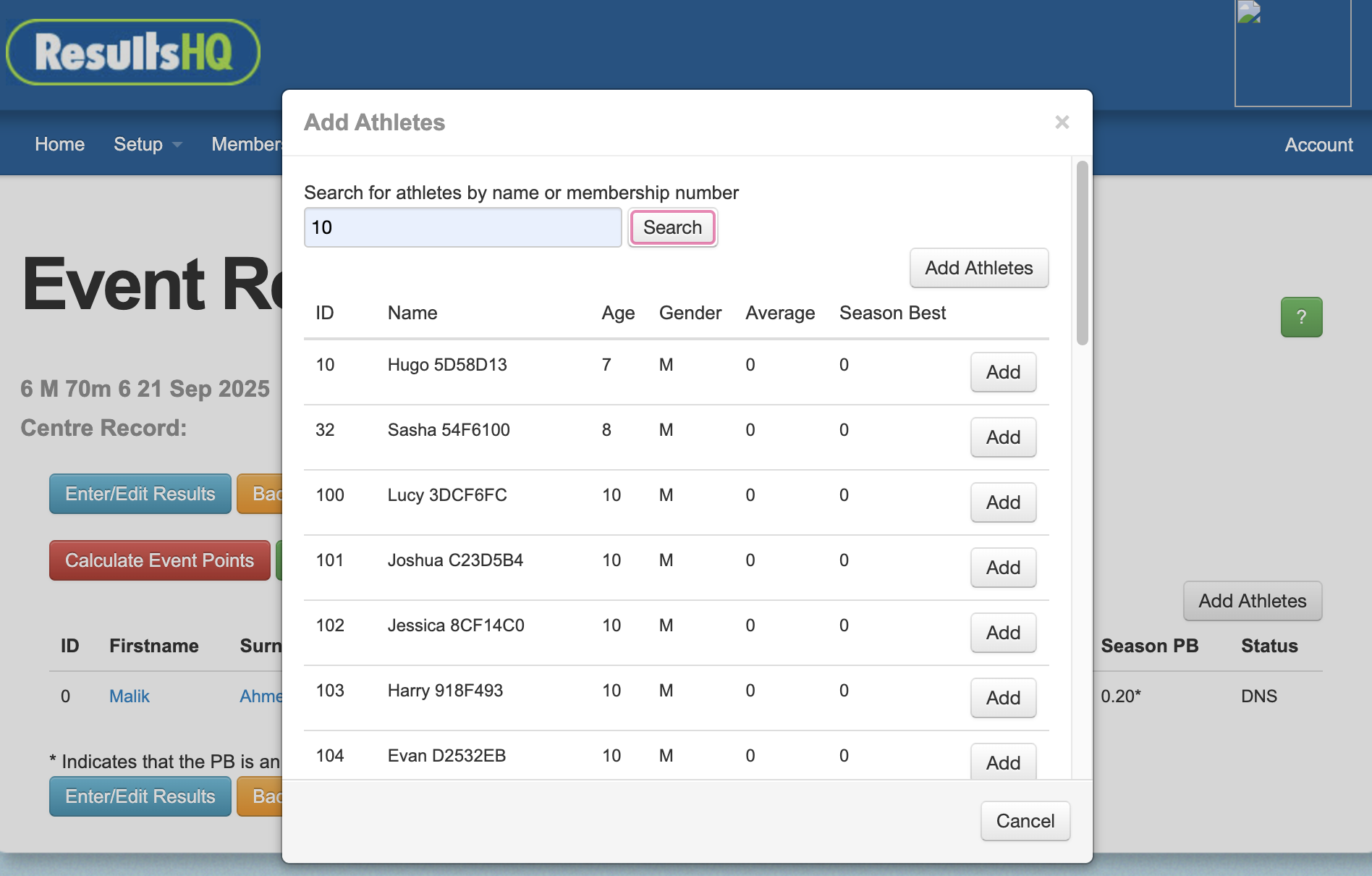This screenshot has height=876, width=1372.
Task: Close the Add Athletes dialog with X
Action: click(1062, 122)
